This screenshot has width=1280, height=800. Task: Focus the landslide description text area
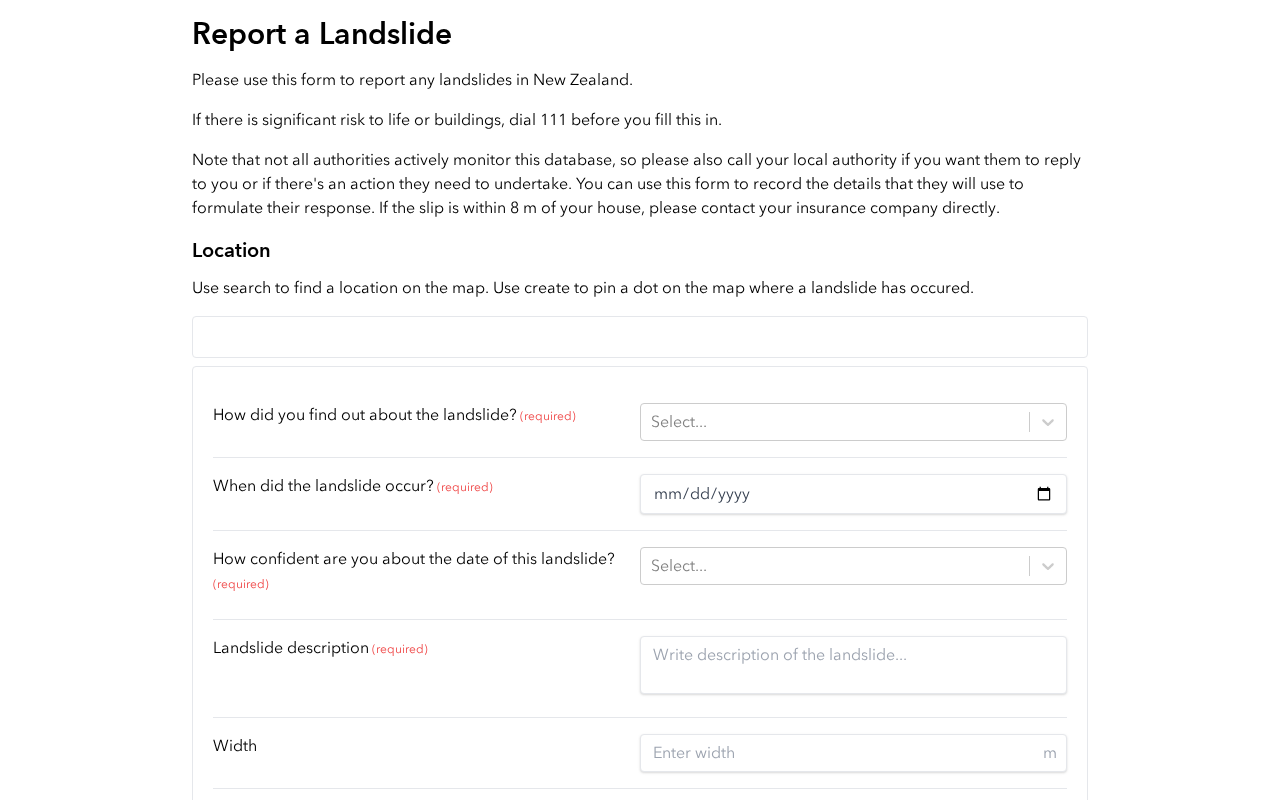click(x=853, y=665)
